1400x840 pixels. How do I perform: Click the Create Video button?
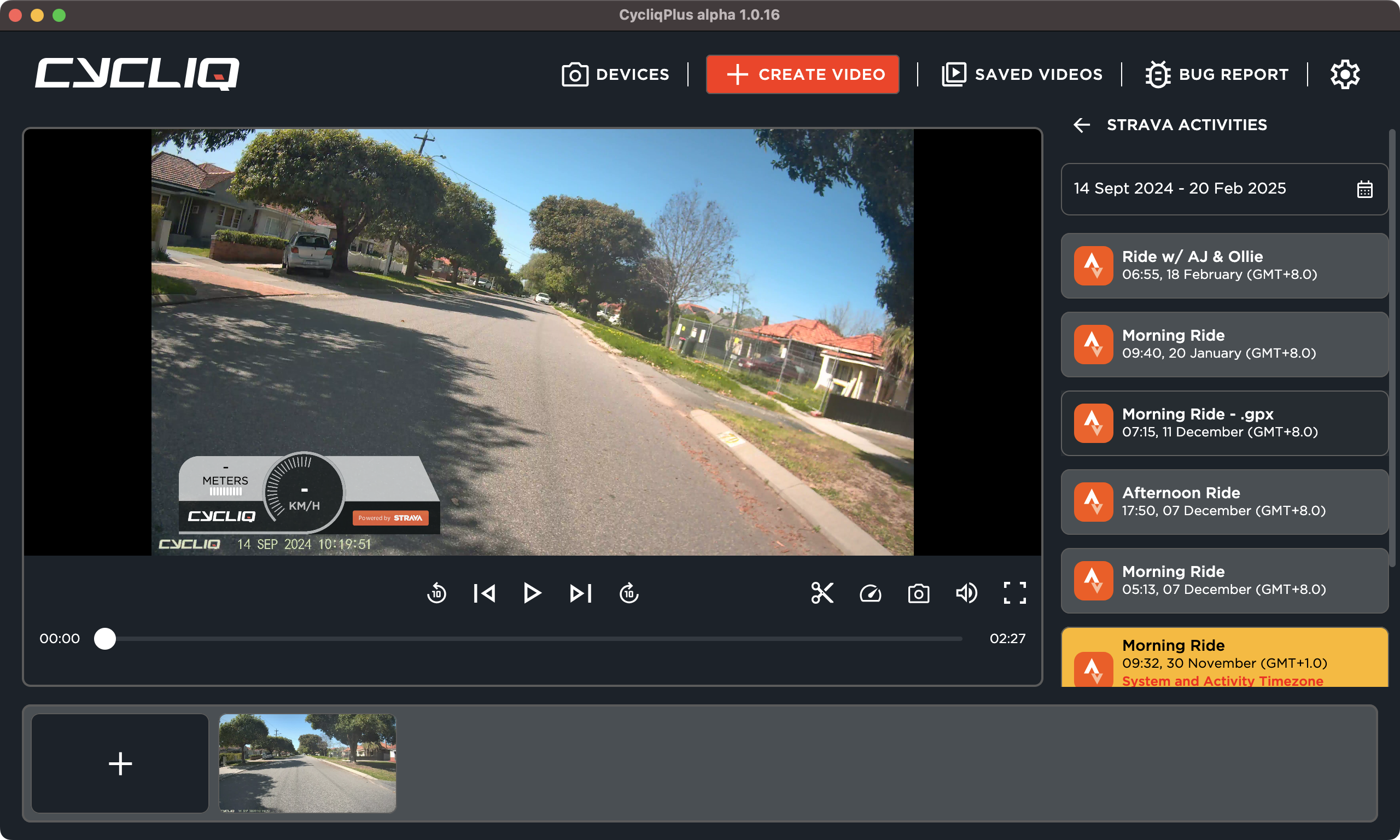pyautogui.click(x=802, y=74)
